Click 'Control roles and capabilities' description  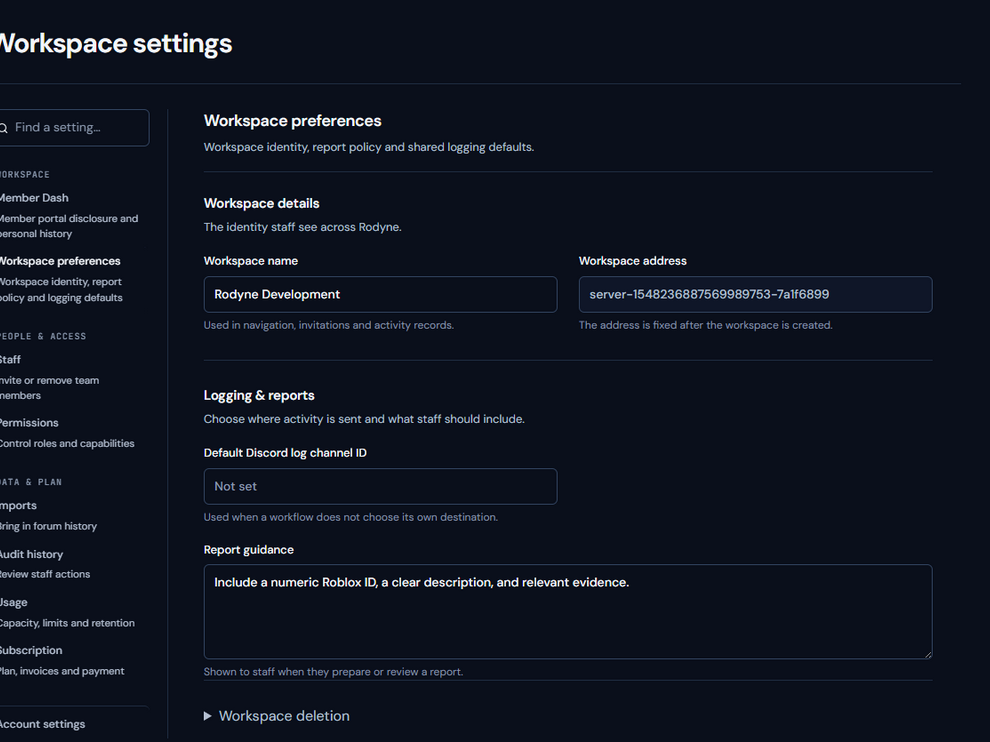coord(67,443)
